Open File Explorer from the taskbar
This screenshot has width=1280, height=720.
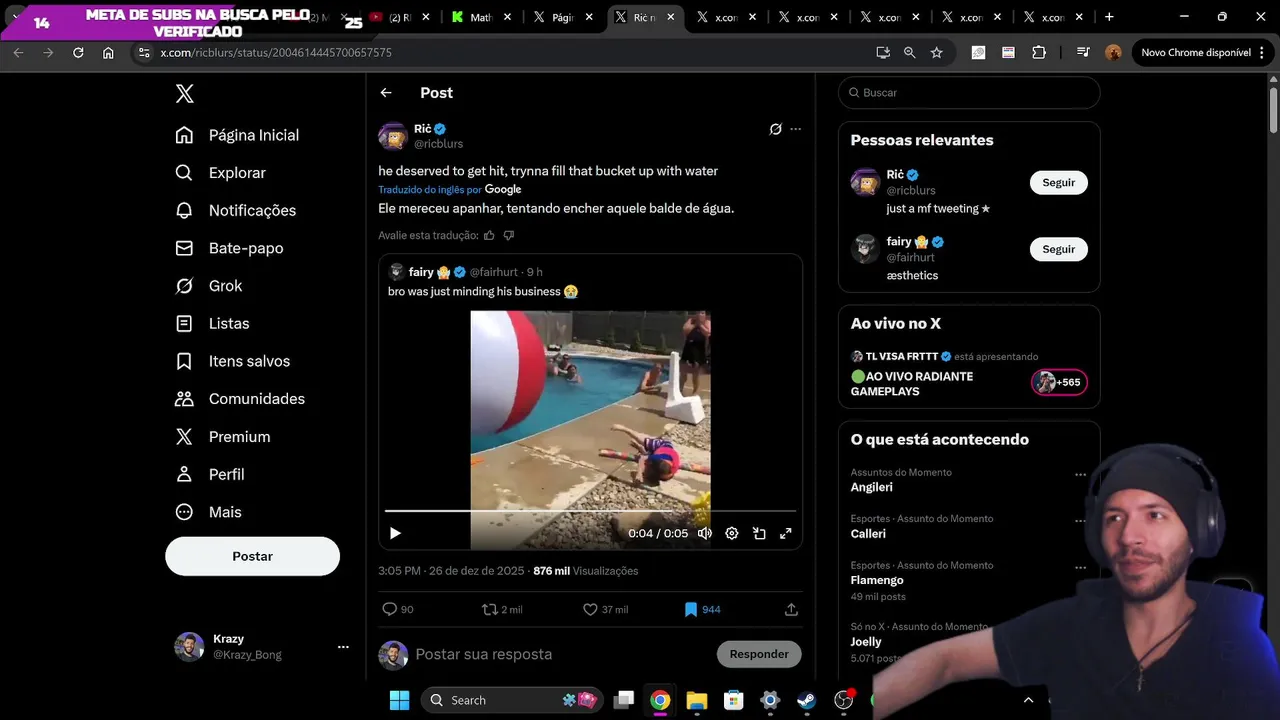(697, 700)
